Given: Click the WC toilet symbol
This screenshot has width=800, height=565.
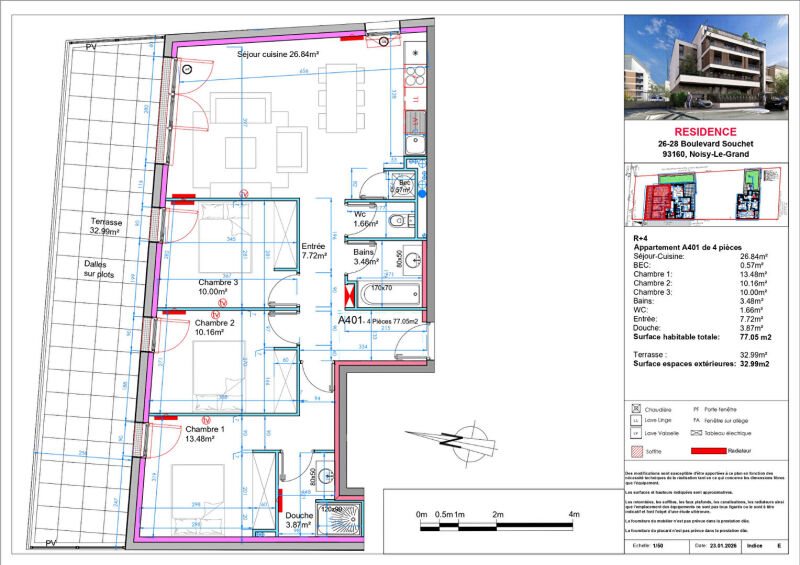Looking at the screenshot, I should pyautogui.click(x=401, y=222).
